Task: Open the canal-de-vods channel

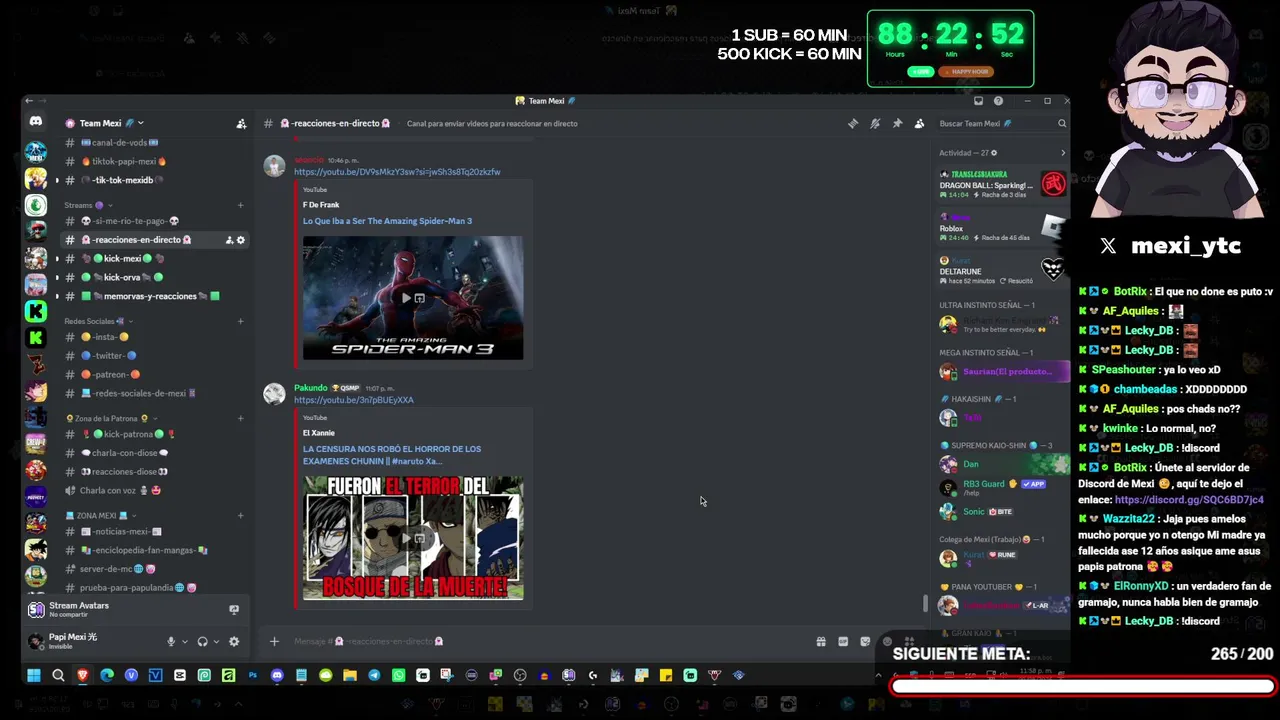Action: (155, 143)
